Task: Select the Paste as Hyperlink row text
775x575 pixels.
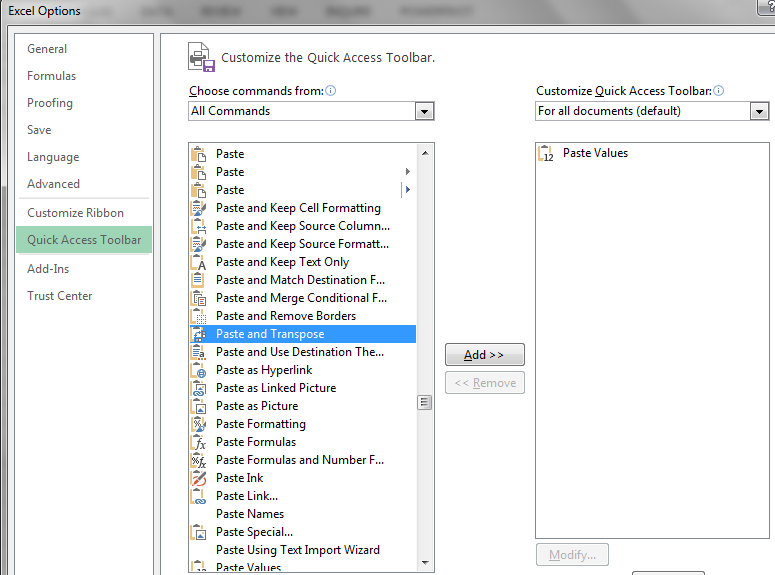Action: [x=264, y=370]
